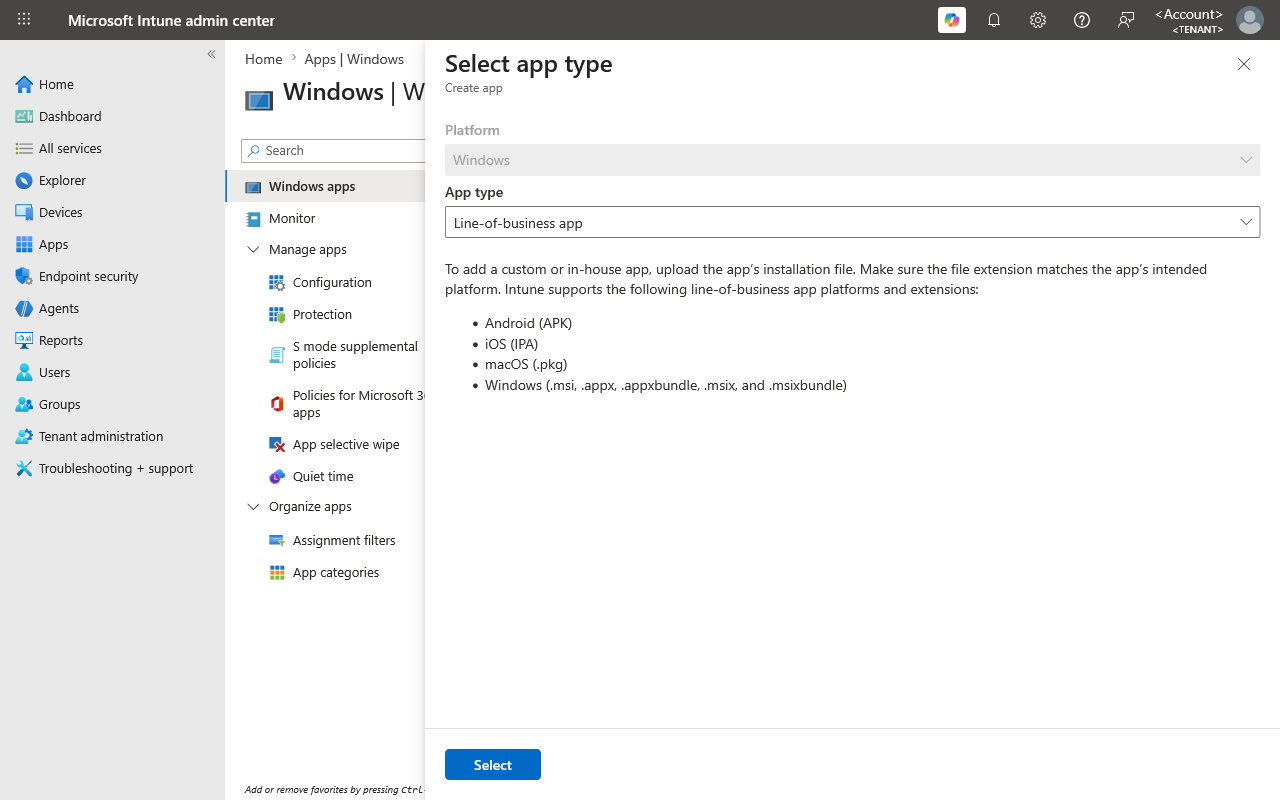Collapse the left navigation sidebar
This screenshot has width=1280, height=800.
(211, 54)
